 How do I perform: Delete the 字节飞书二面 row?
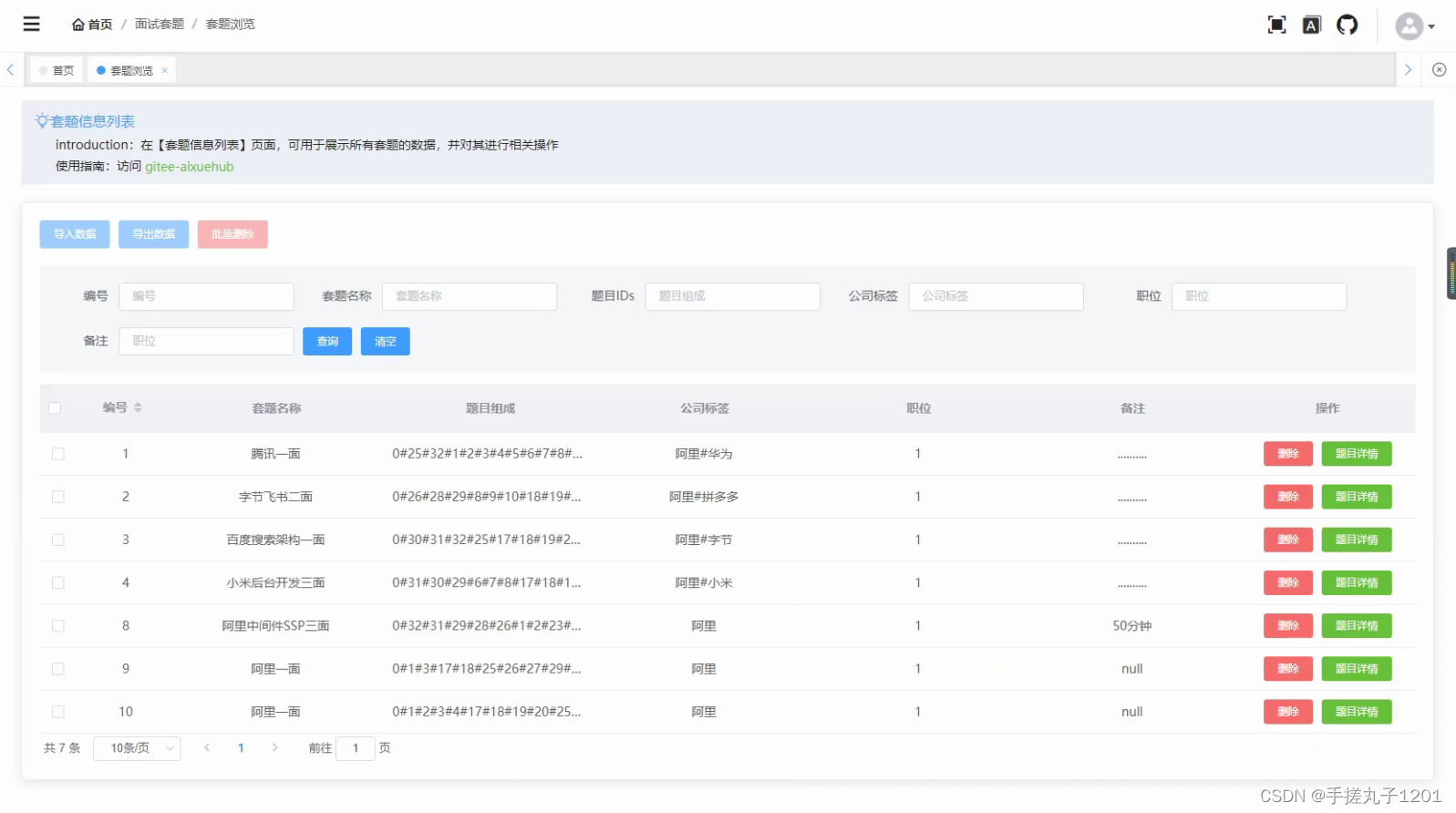[x=1288, y=497]
